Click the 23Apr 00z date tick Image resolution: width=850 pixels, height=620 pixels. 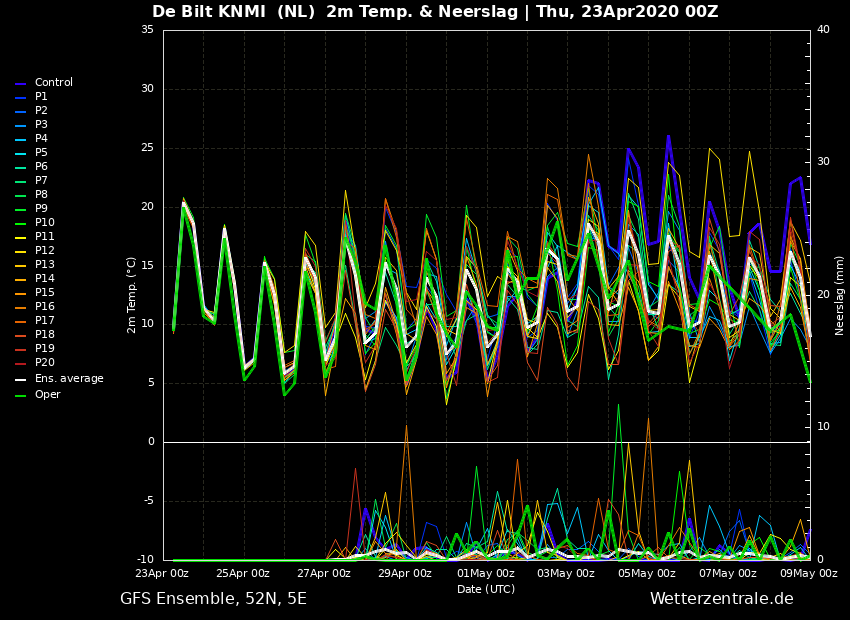[x=162, y=574]
